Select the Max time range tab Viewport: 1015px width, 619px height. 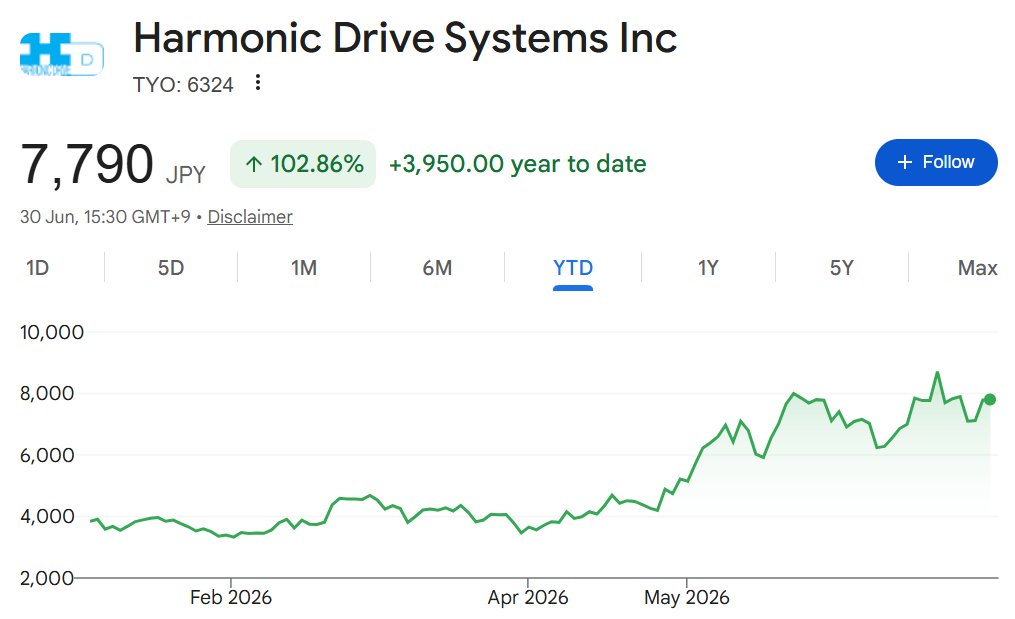[x=977, y=267]
